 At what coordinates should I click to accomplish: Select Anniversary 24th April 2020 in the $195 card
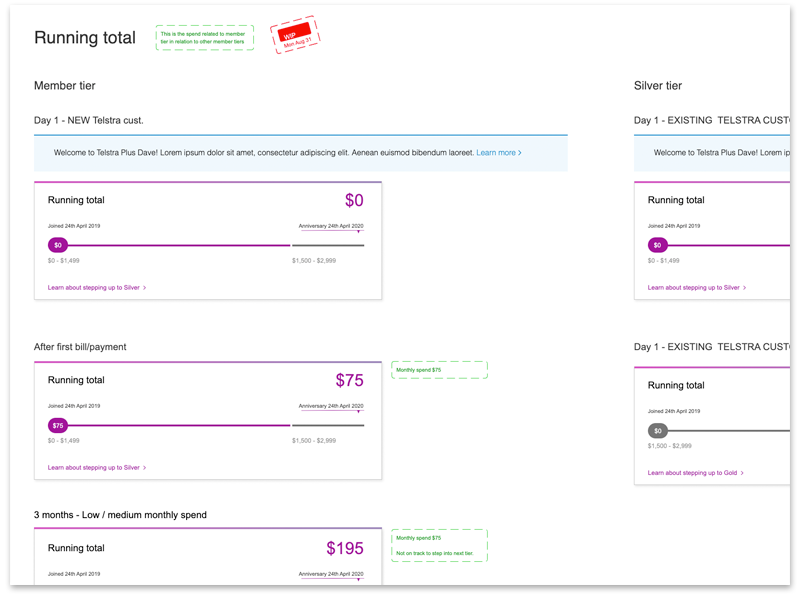point(331,574)
